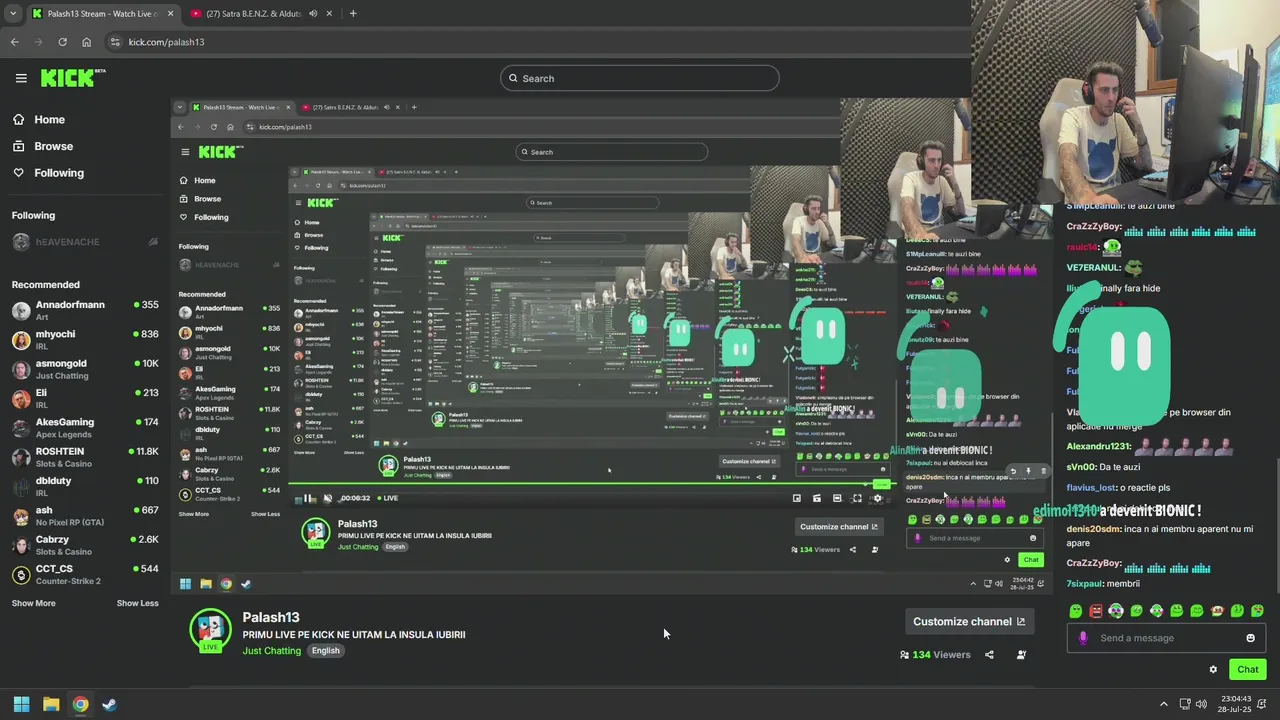This screenshot has height=720, width=1280.
Task: Open Steam from taskbar
Action: 109,704
